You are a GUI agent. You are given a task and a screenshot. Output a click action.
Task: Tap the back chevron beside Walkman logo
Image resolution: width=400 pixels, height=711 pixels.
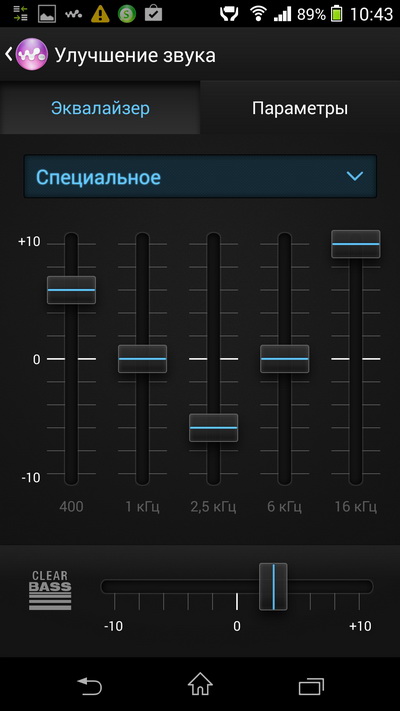(9, 54)
